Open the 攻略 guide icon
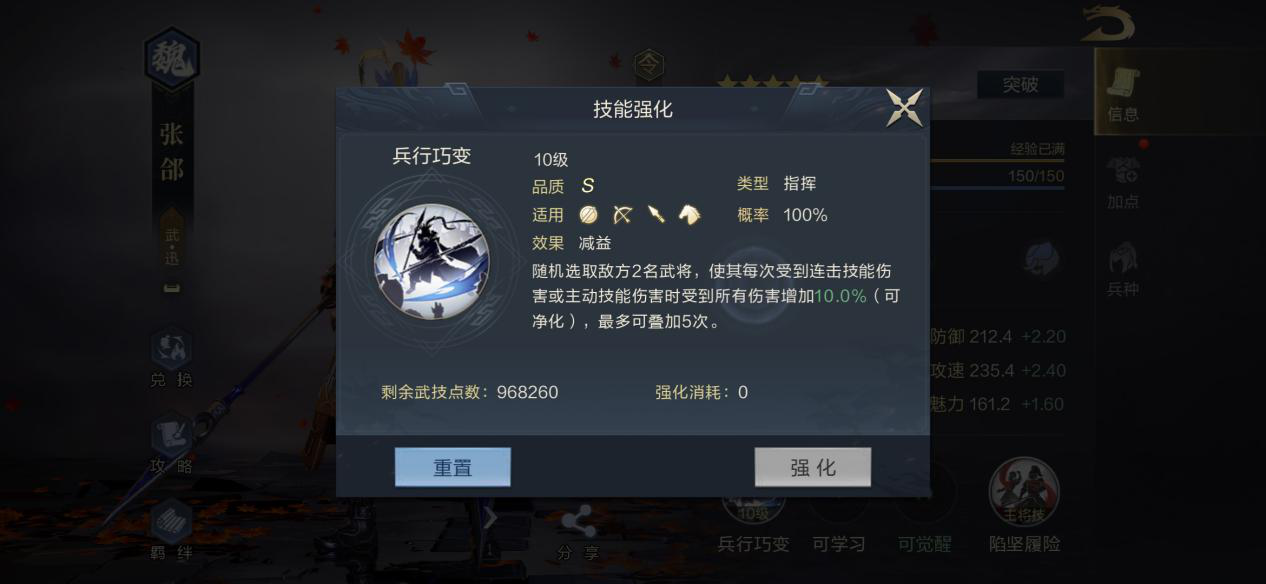Viewport: 1266px width, 584px height. 171,443
